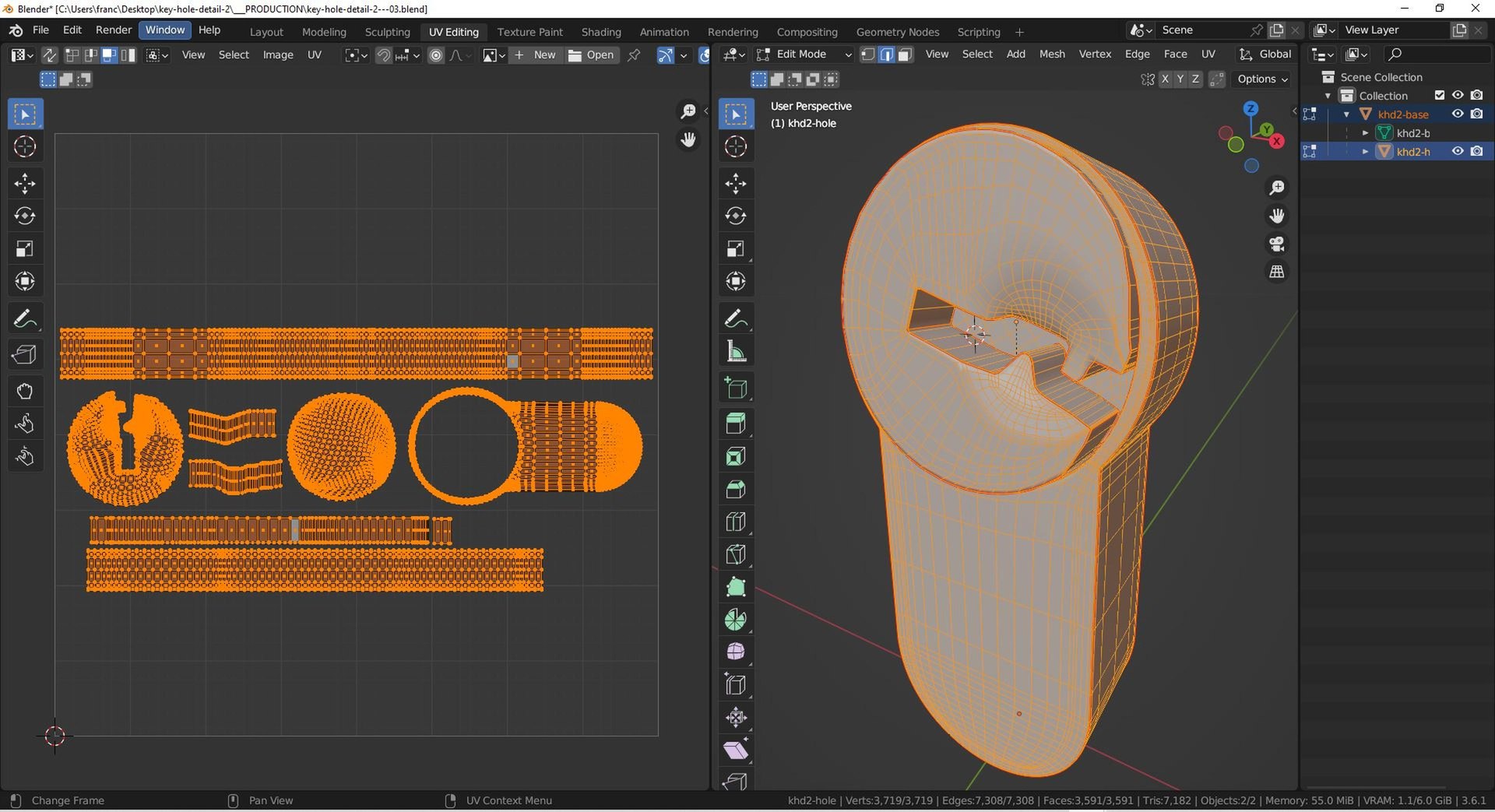Choose the Relax tool in UV editor
1495x812 pixels.
[25, 424]
